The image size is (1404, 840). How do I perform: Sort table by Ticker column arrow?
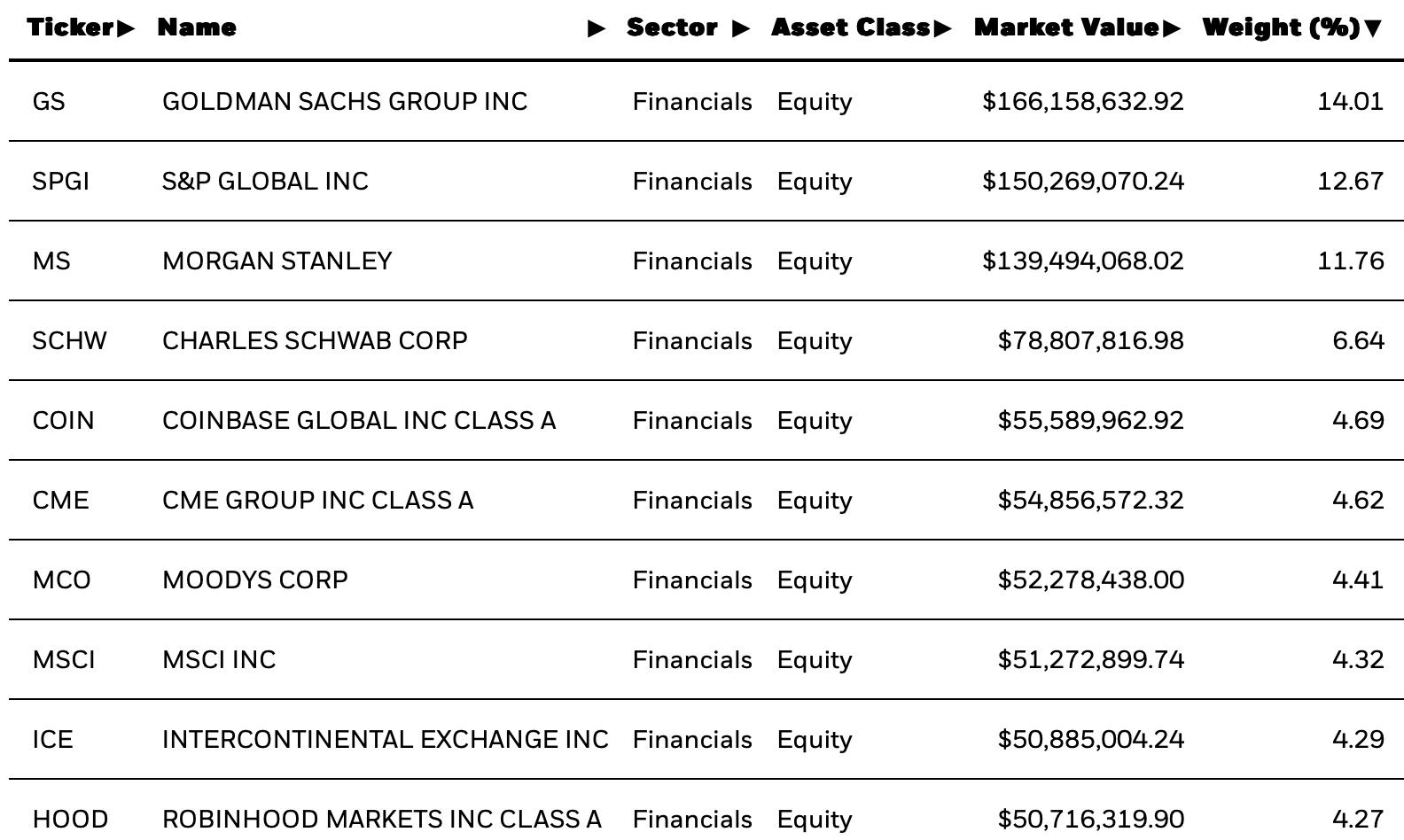coord(126,28)
